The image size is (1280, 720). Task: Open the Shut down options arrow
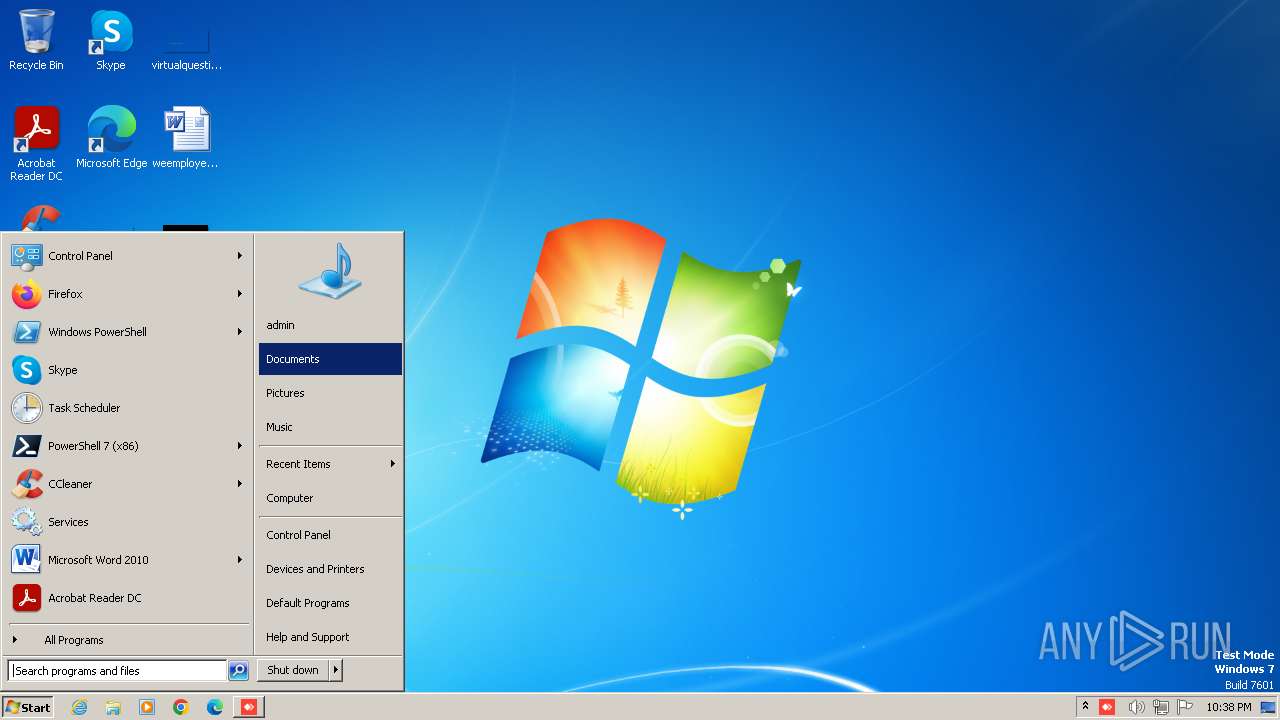(x=336, y=670)
